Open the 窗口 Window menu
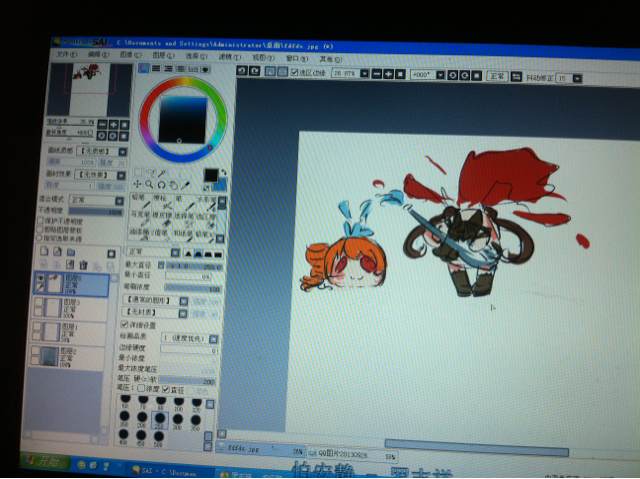This screenshot has width=640, height=479. tap(297, 58)
